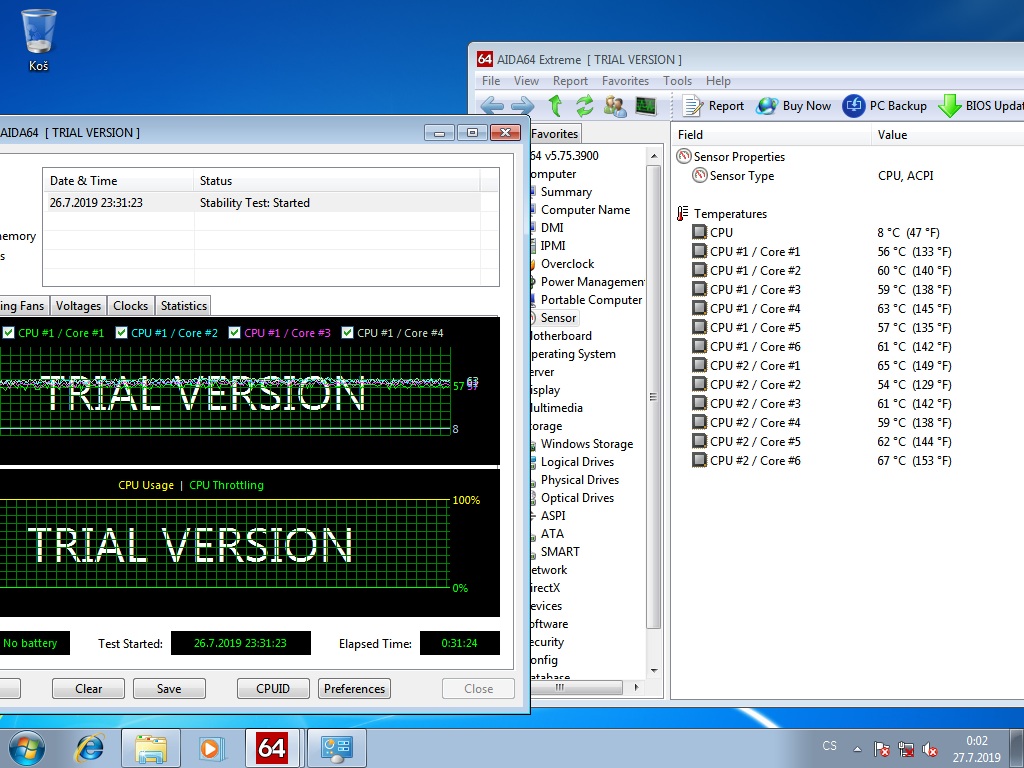Click Buy Now in the toolbar
The width and height of the screenshot is (1024, 768).
click(x=794, y=106)
